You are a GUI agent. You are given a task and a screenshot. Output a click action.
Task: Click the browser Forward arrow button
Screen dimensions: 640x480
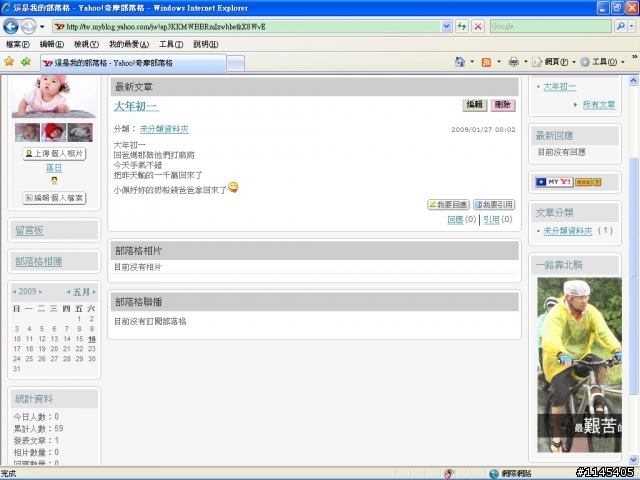(x=28, y=27)
